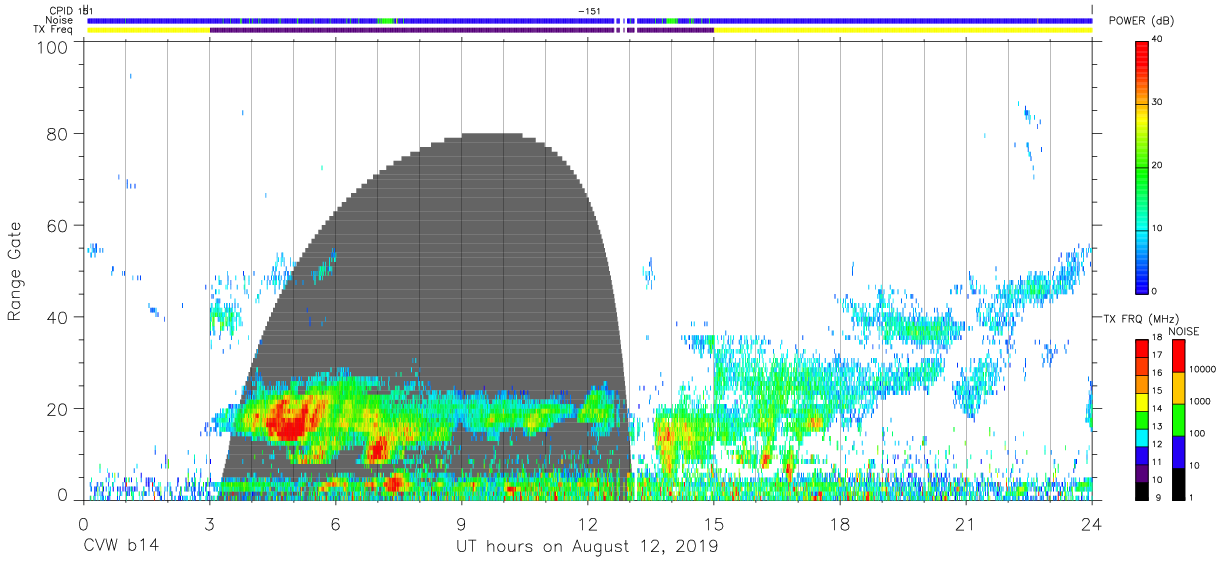1228x567 pixels.
Task: Click the 100 tick on the Range Gate axis
Action: tap(52, 47)
